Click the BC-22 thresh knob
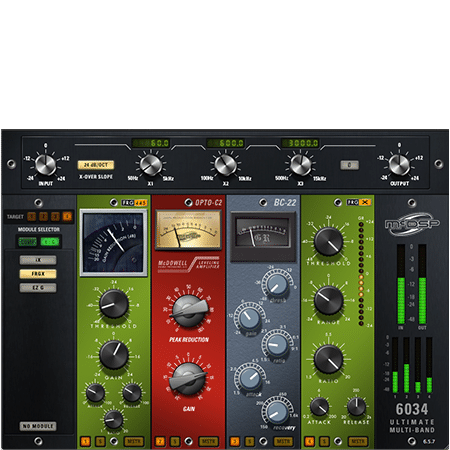This screenshot has height=450, width=450. point(277,284)
